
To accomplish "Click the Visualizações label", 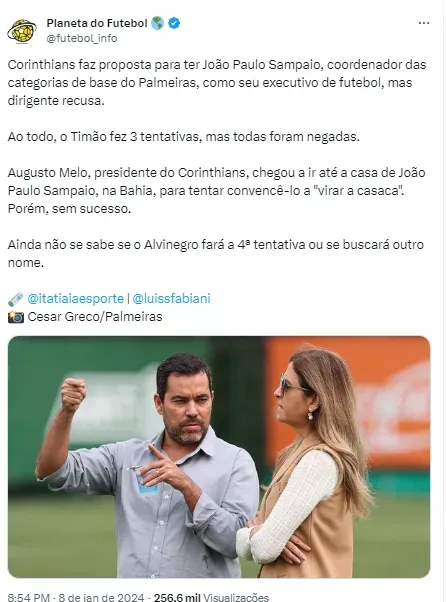I will (236, 597).
